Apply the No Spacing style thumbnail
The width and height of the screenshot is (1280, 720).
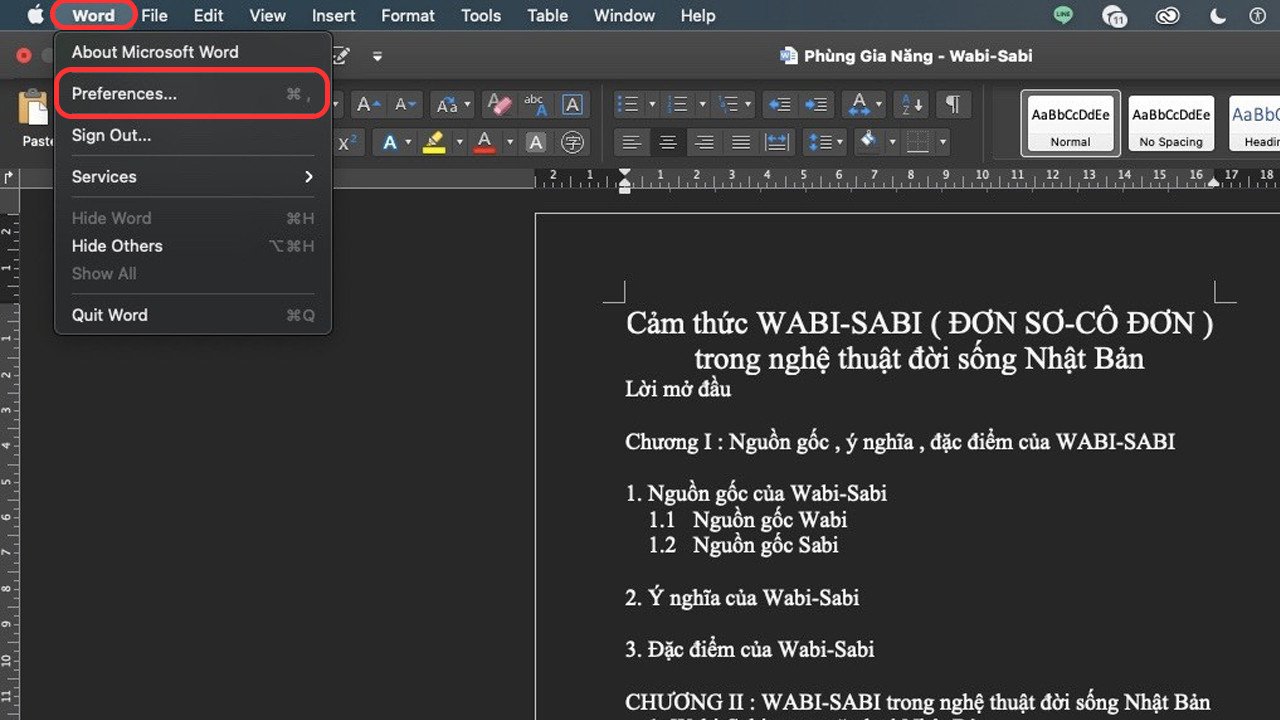click(x=1171, y=123)
